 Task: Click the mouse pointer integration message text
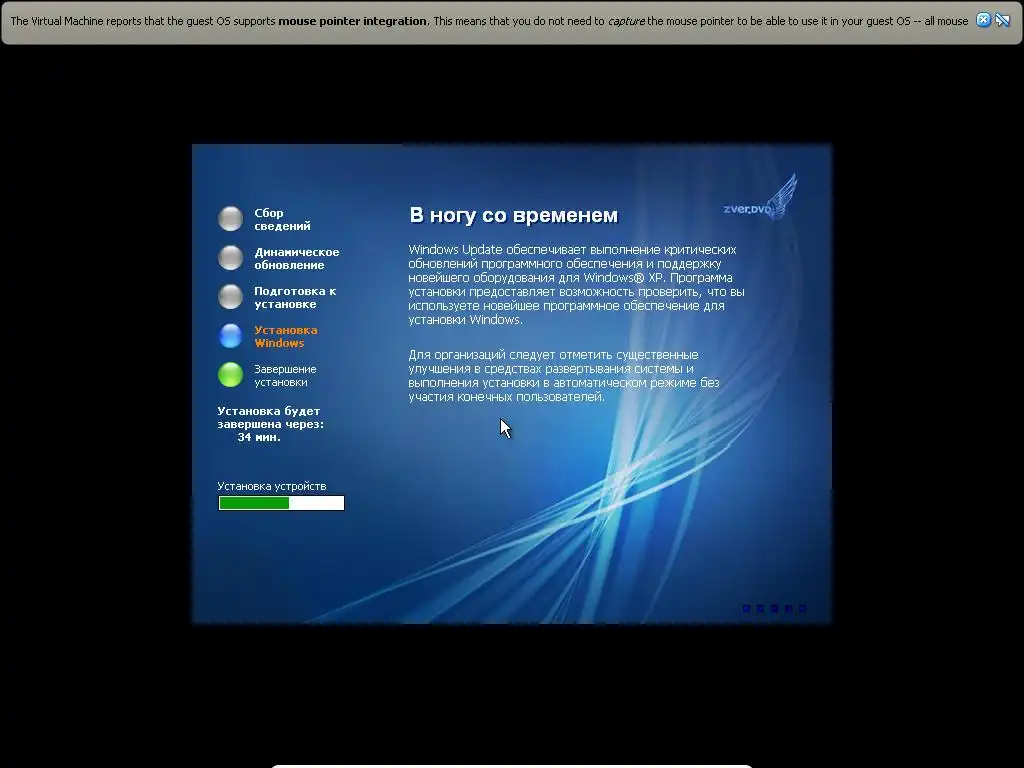pos(489,21)
